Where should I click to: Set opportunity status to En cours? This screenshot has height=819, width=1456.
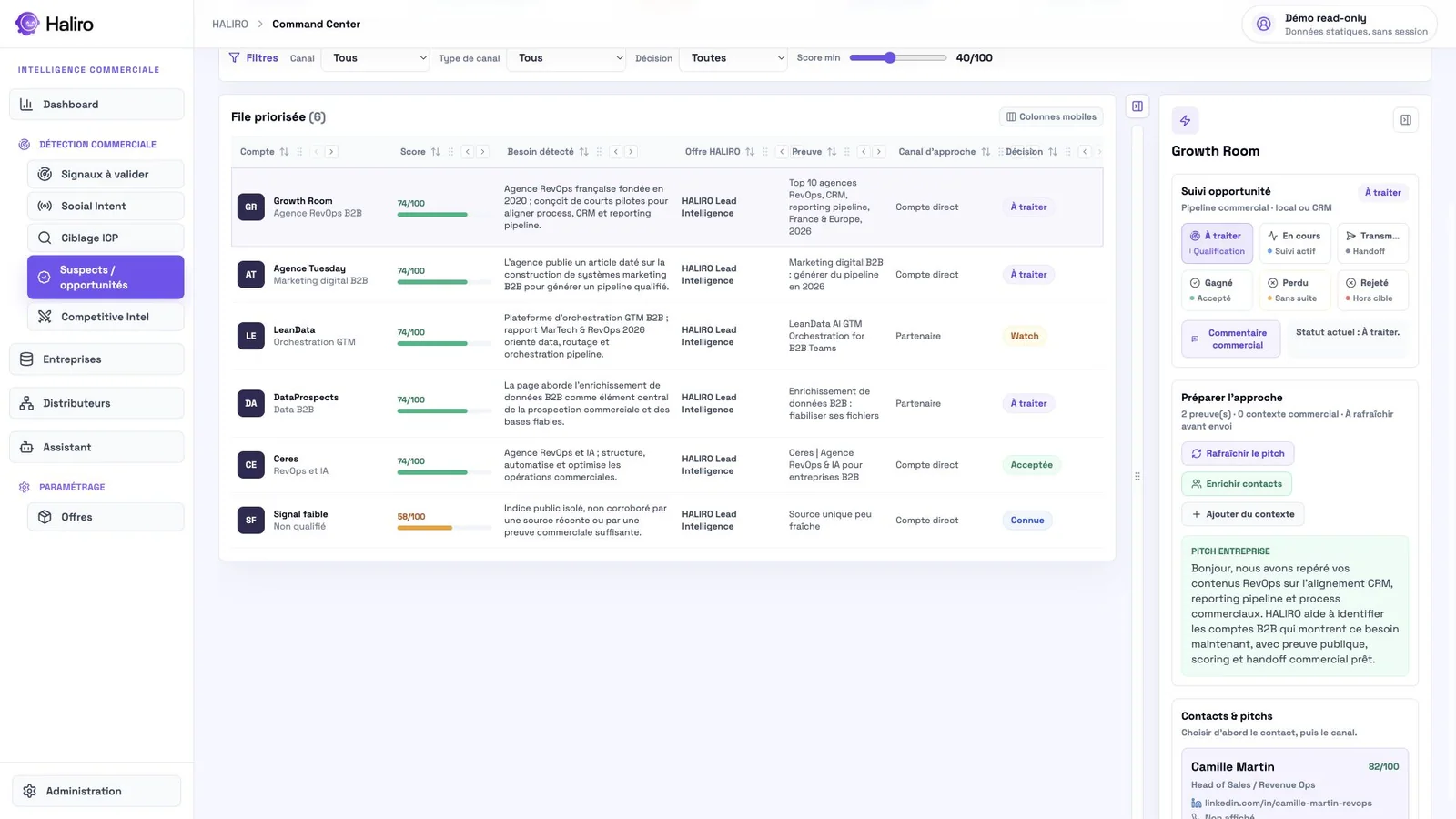click(1295, 243)
